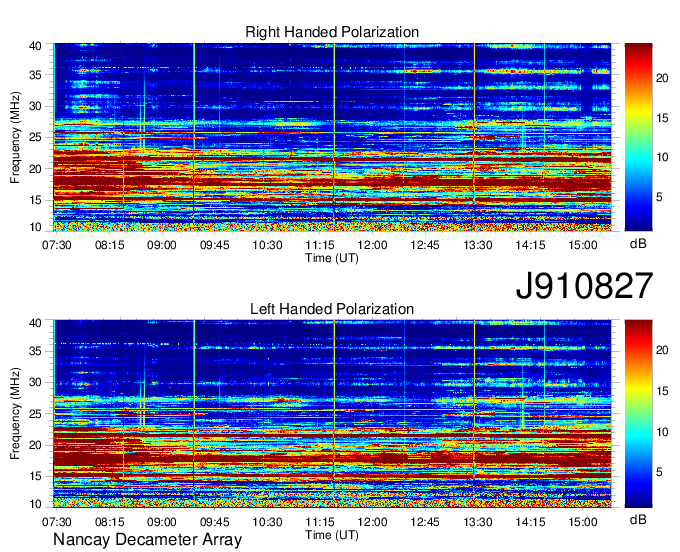
Task: Click the 'Right Handed Polarization' plot title
Action: pos(332,32)
